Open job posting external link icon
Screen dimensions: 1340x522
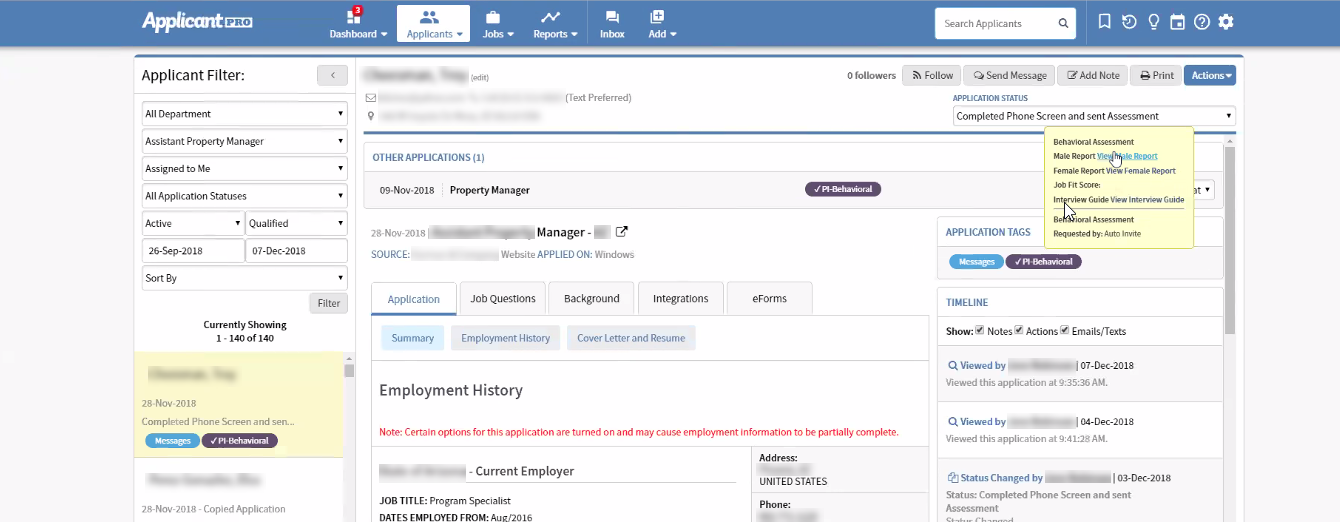click(621, 232)
